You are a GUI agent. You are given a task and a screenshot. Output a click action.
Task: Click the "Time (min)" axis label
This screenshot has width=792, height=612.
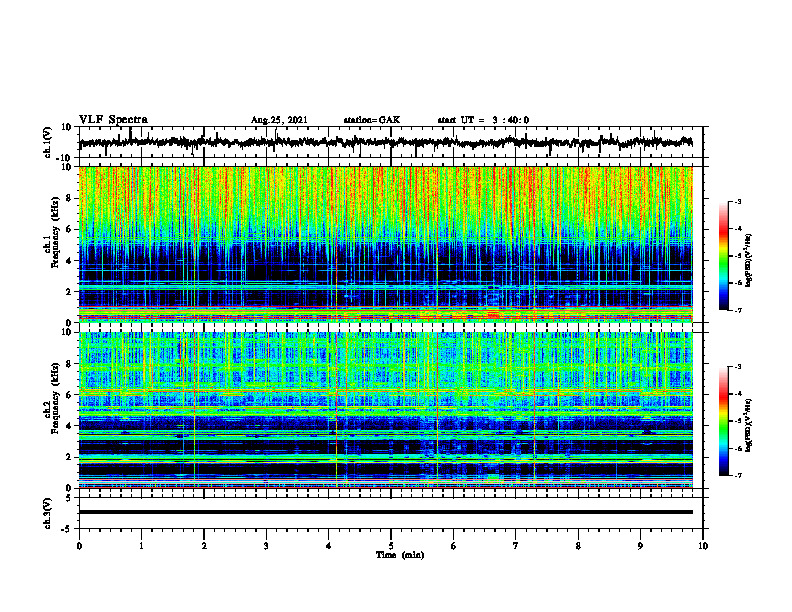tap(400, 555)
